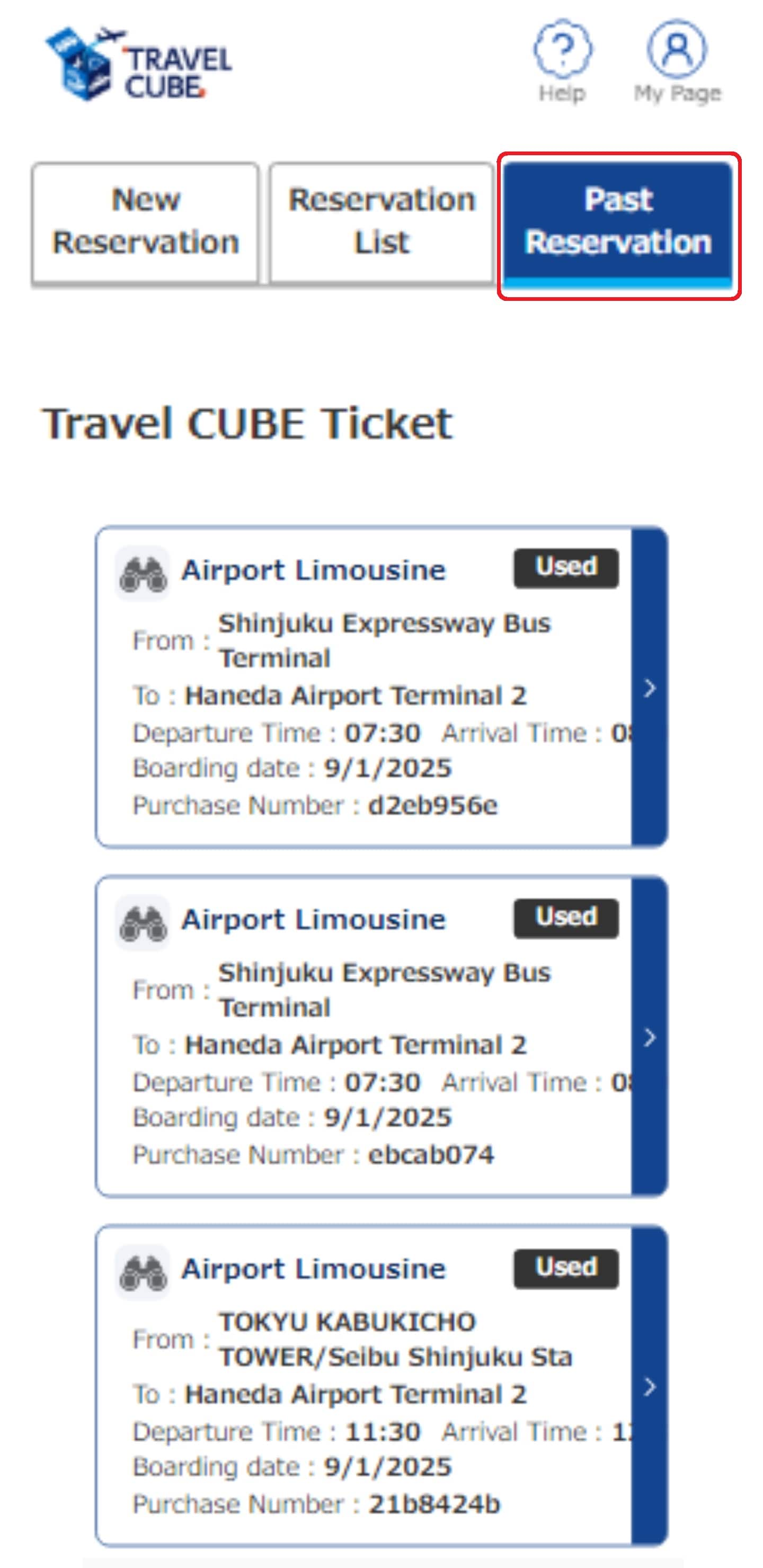Click Used badge on ticket d2eb956e
This screenshot has width=763, height=1568.
tap(566, 568)
